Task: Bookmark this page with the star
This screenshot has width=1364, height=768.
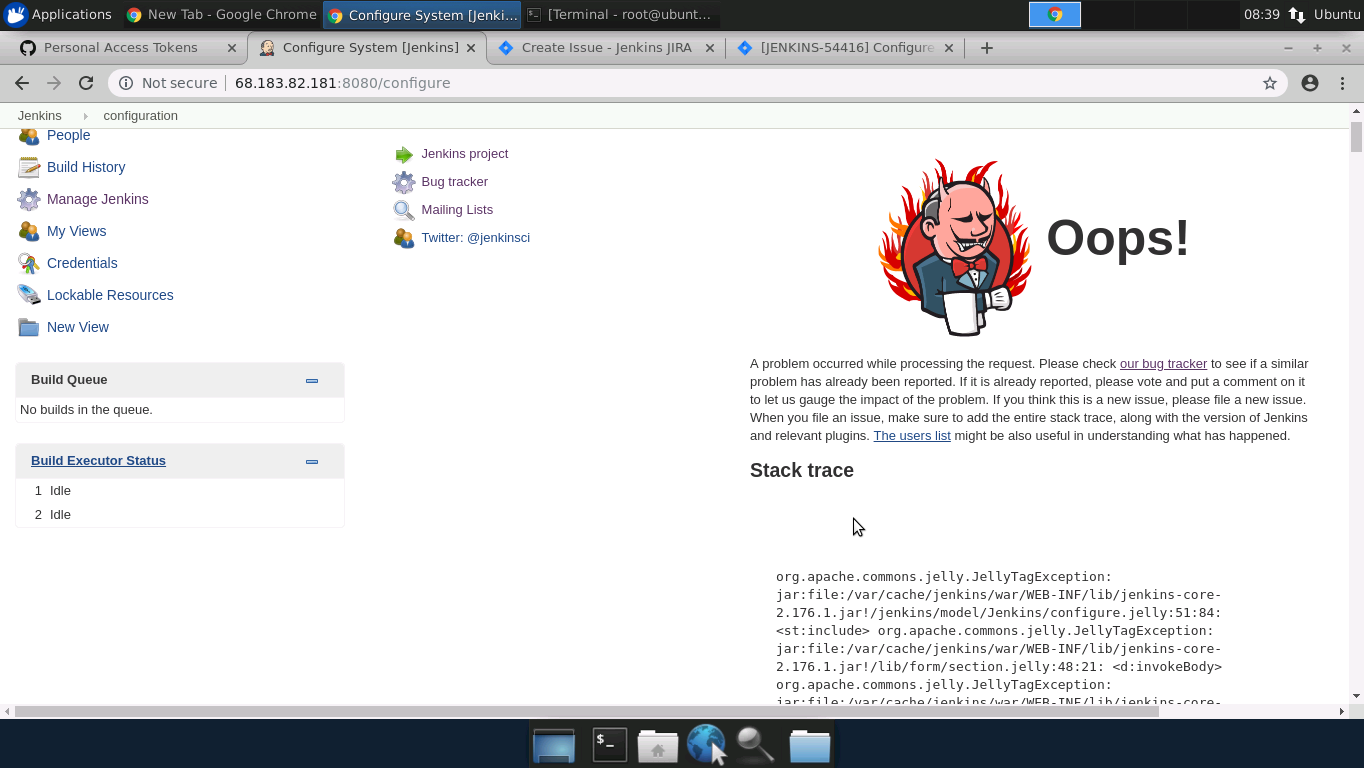Action: pos(1270,83)
